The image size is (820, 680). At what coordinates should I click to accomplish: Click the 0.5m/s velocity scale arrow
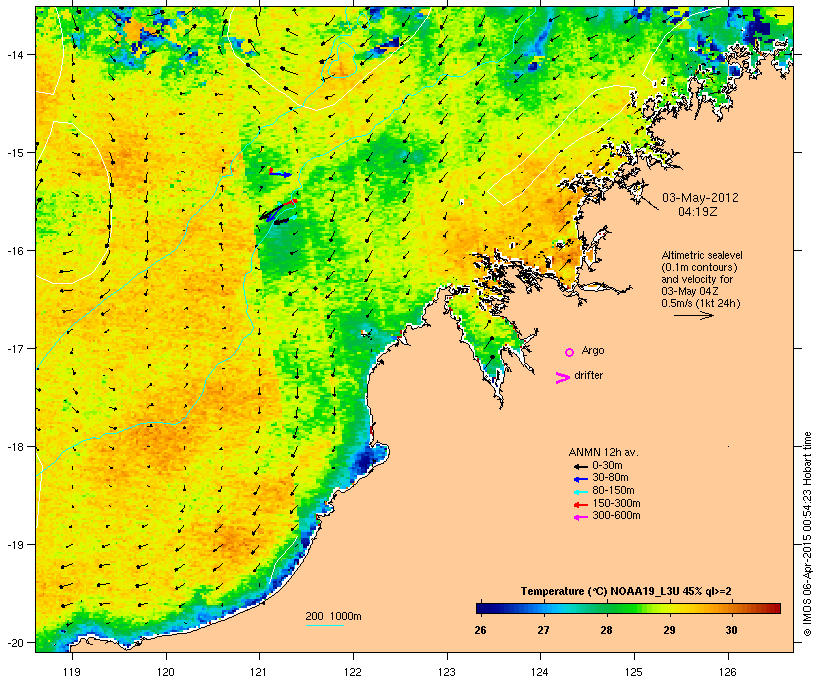tap(694, 315)
